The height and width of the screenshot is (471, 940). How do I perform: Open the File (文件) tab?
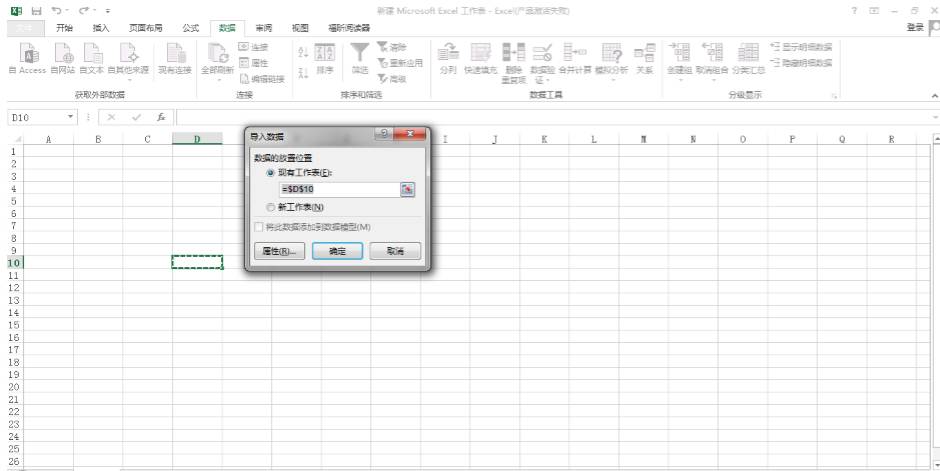tap(25, 28)
